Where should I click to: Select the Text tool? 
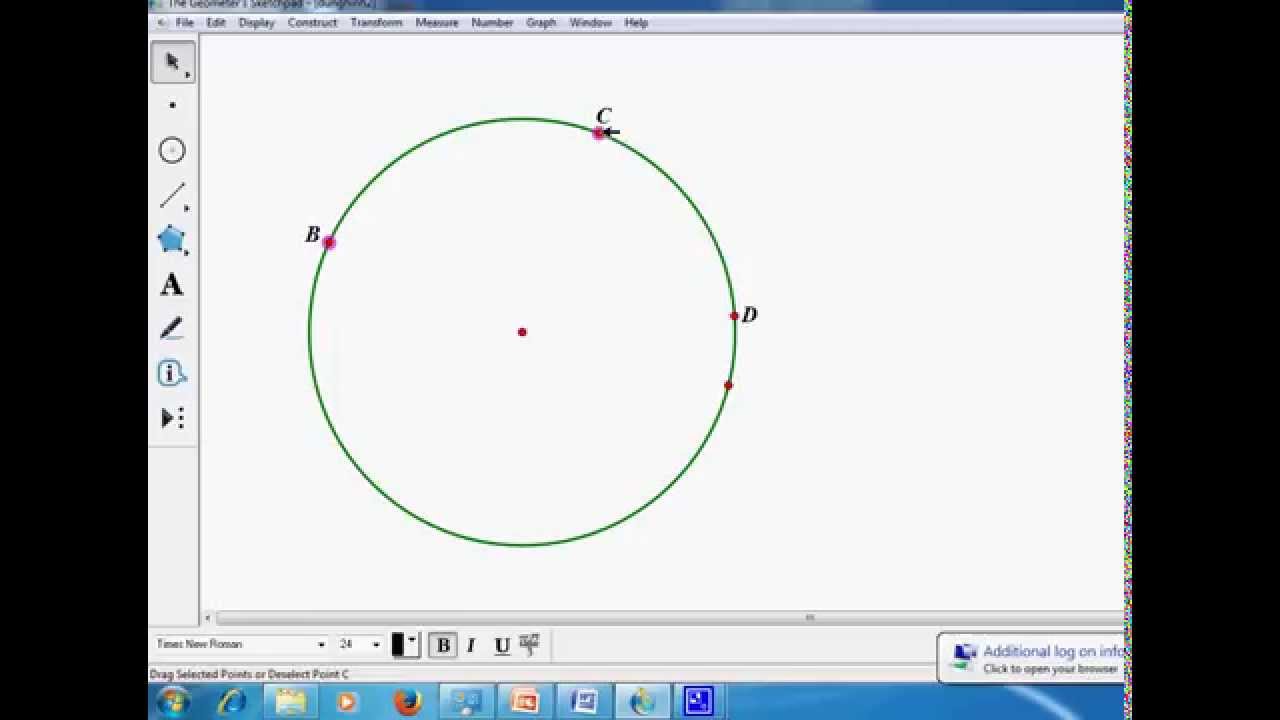(172, 285)
